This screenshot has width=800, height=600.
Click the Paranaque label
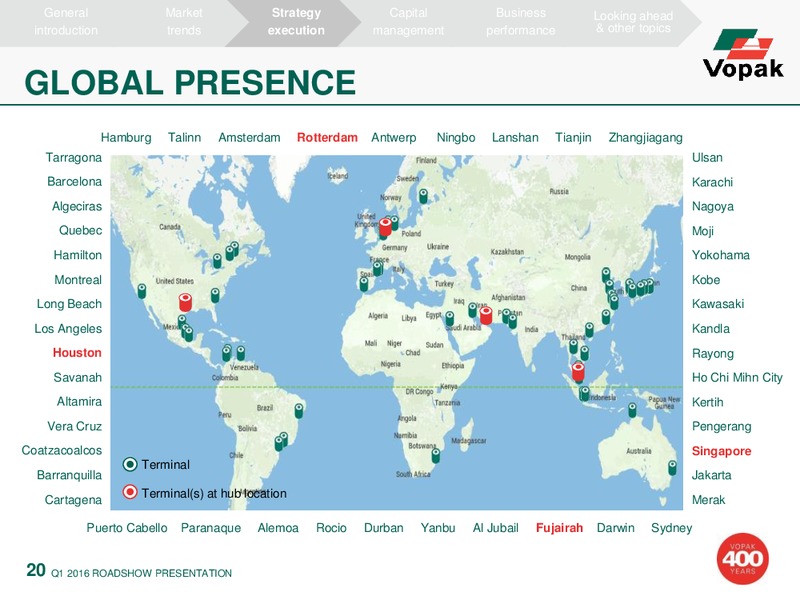pos(211,528)
